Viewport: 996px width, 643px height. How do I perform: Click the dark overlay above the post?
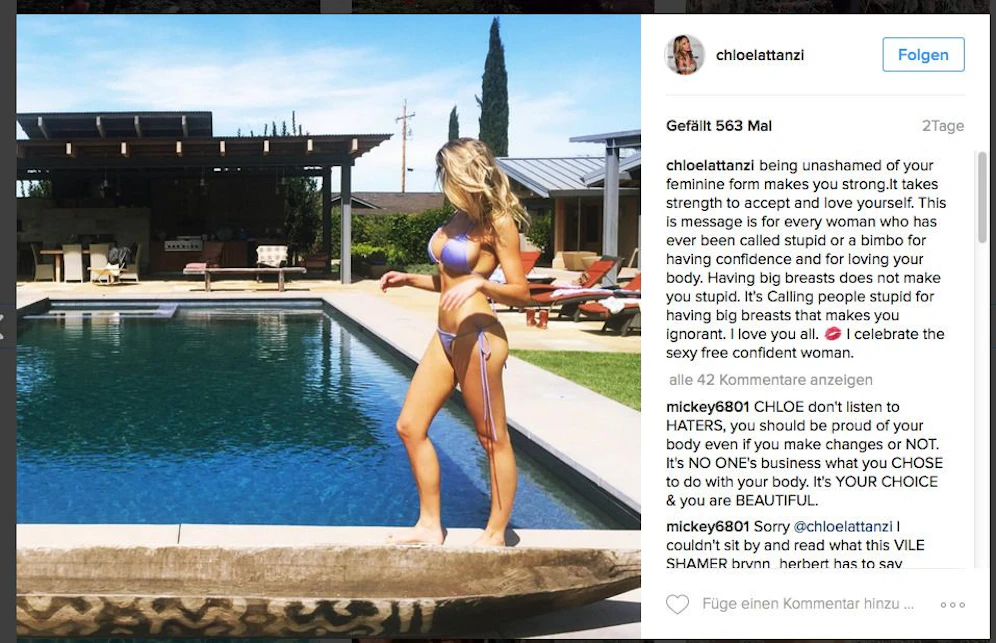pyautogui.click(x=498, y=6)
